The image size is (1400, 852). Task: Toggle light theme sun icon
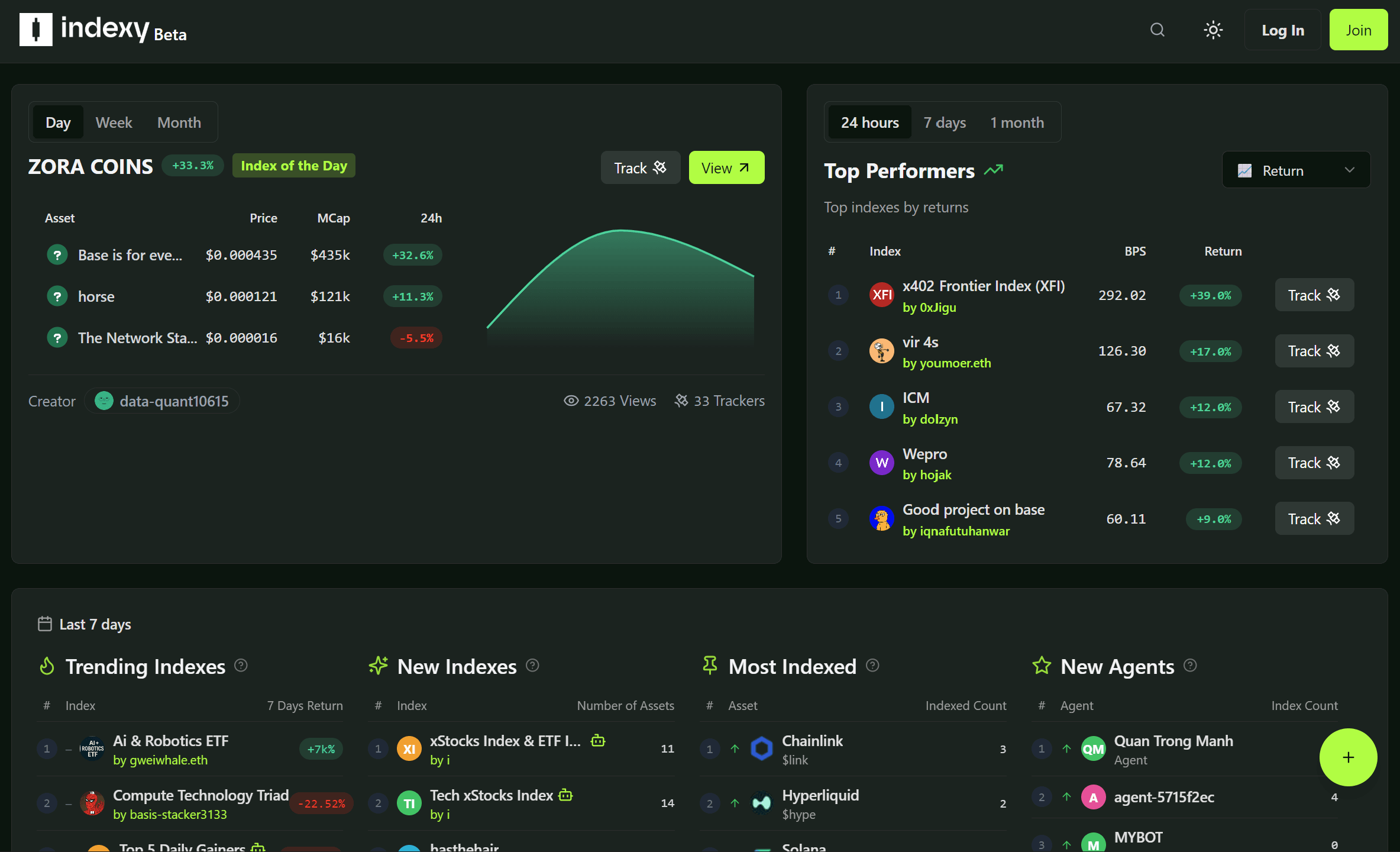[1213, 30]
